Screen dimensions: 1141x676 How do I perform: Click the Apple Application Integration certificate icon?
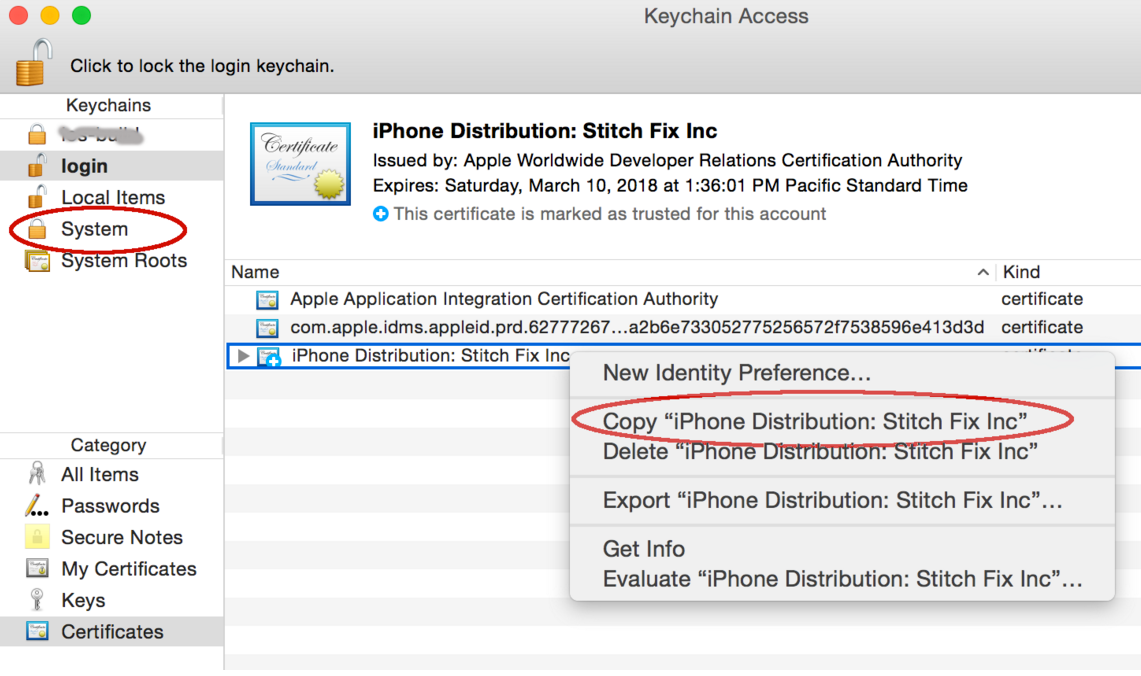pyautogui.click(x=267, y=299)
